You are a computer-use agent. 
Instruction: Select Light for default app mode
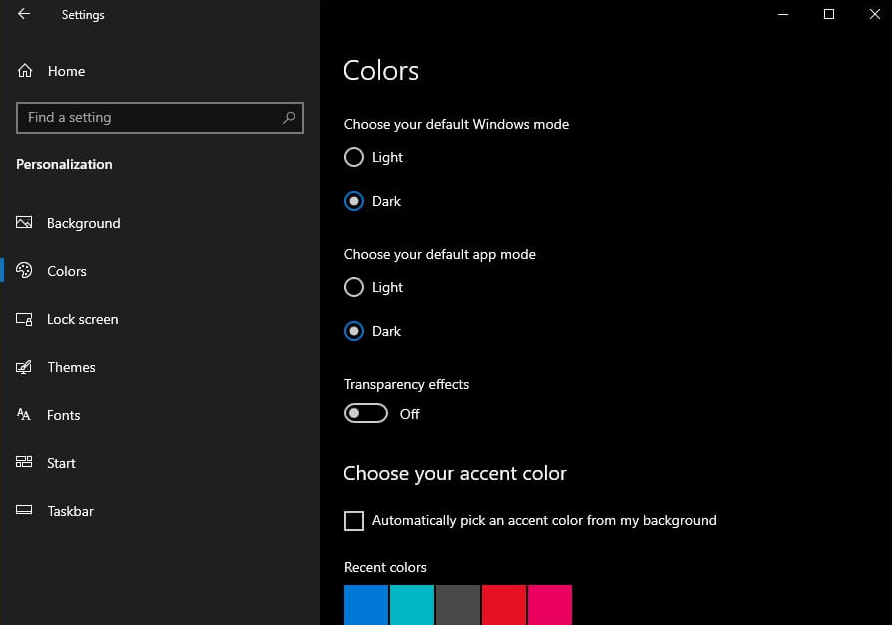(354, 287)
